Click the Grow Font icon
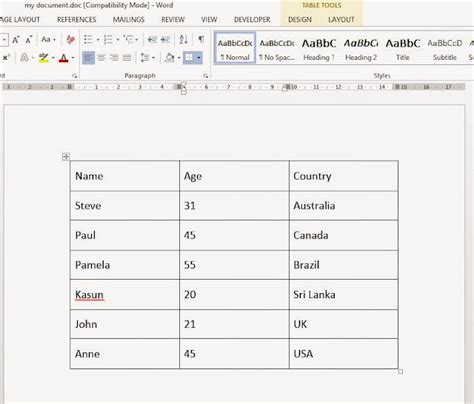 pos(16,40)
